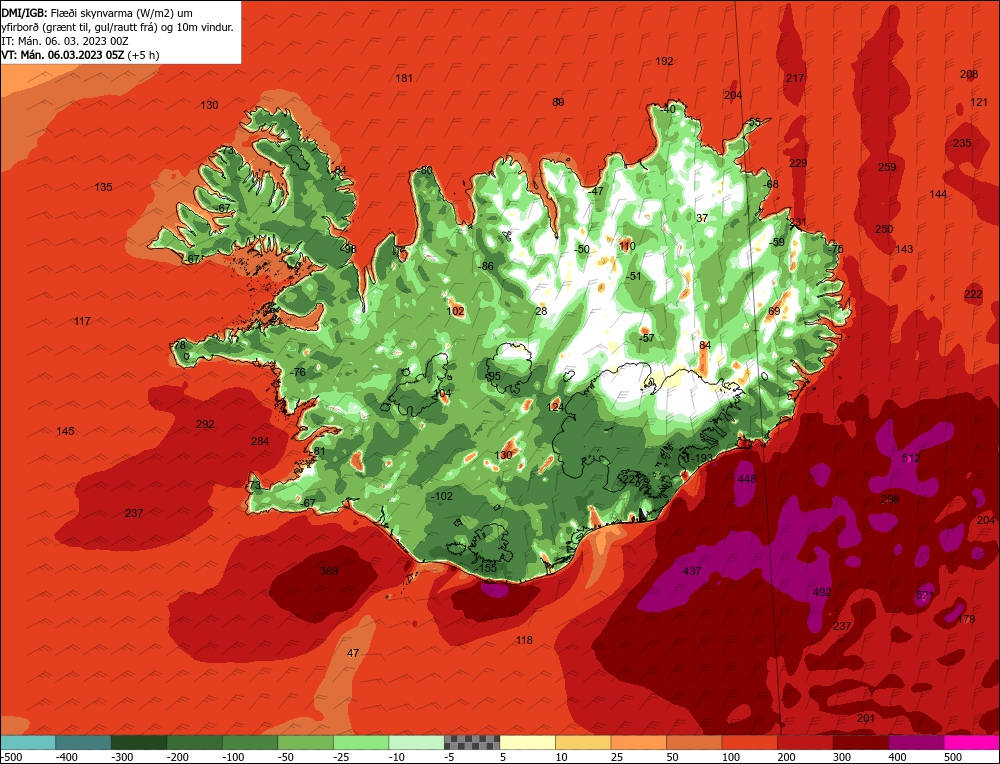Click the 298 value in the southeast sea

890,499
